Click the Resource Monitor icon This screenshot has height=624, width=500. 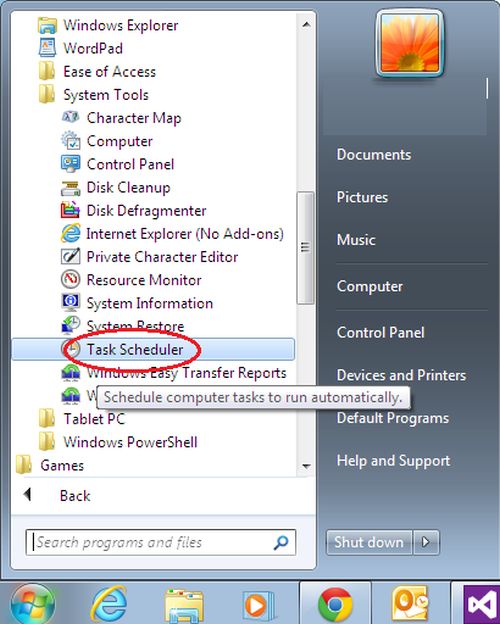click(x=70, y=279)
